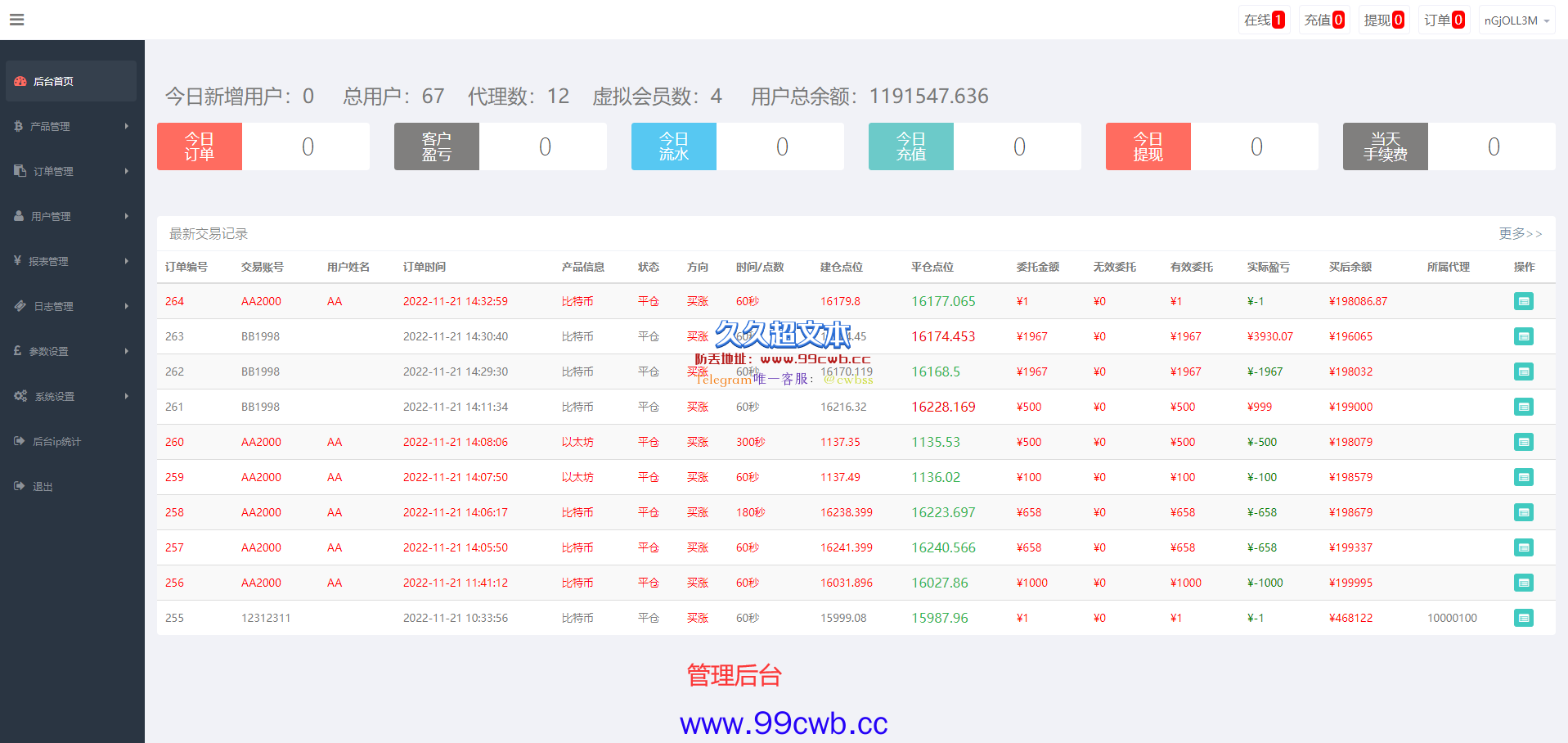Click the icon beside 后台ip统计
Viewport: 1568px width, 743px height.
(x=20, y=441)
